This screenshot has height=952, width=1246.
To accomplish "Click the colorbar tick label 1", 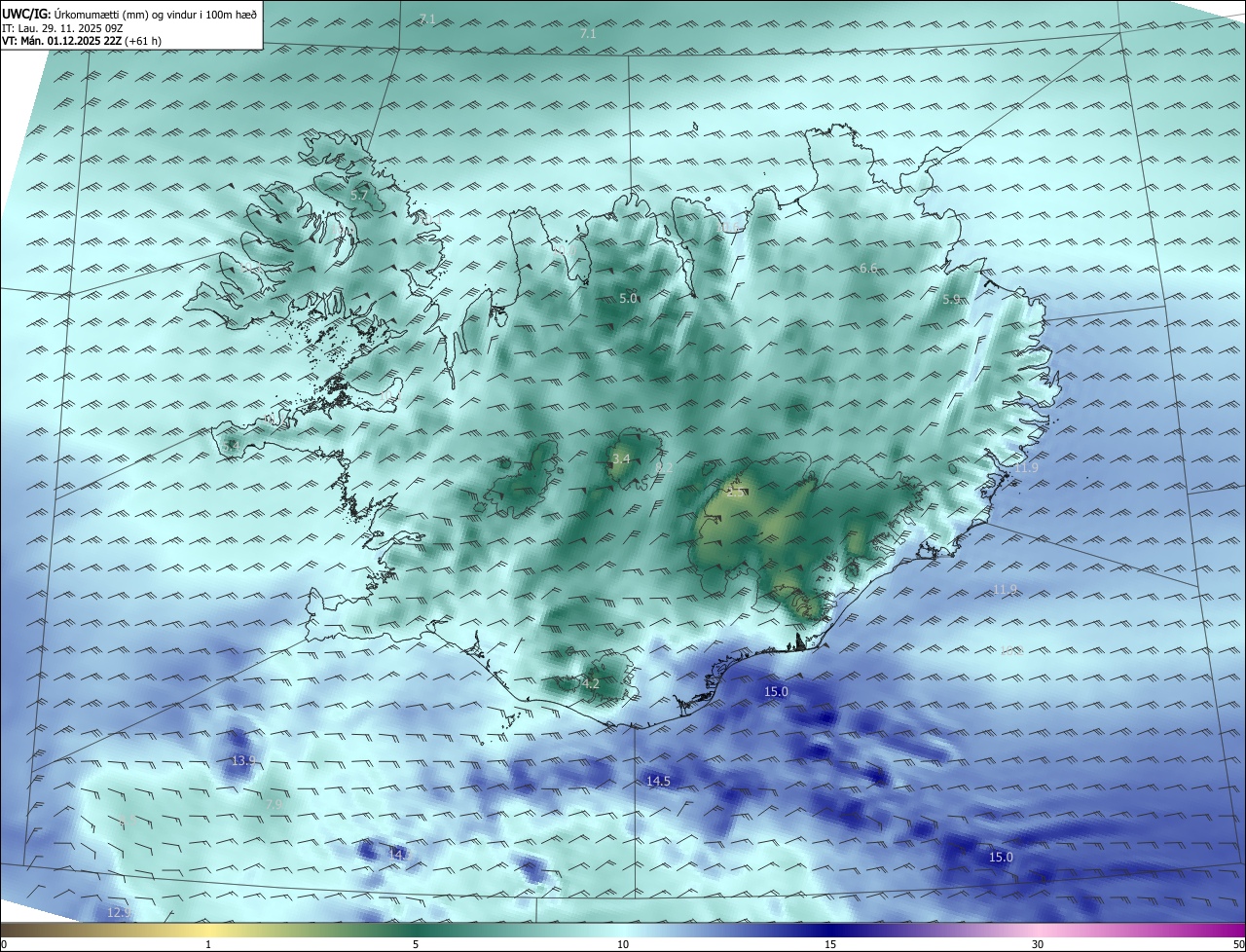I will (208, 944).
